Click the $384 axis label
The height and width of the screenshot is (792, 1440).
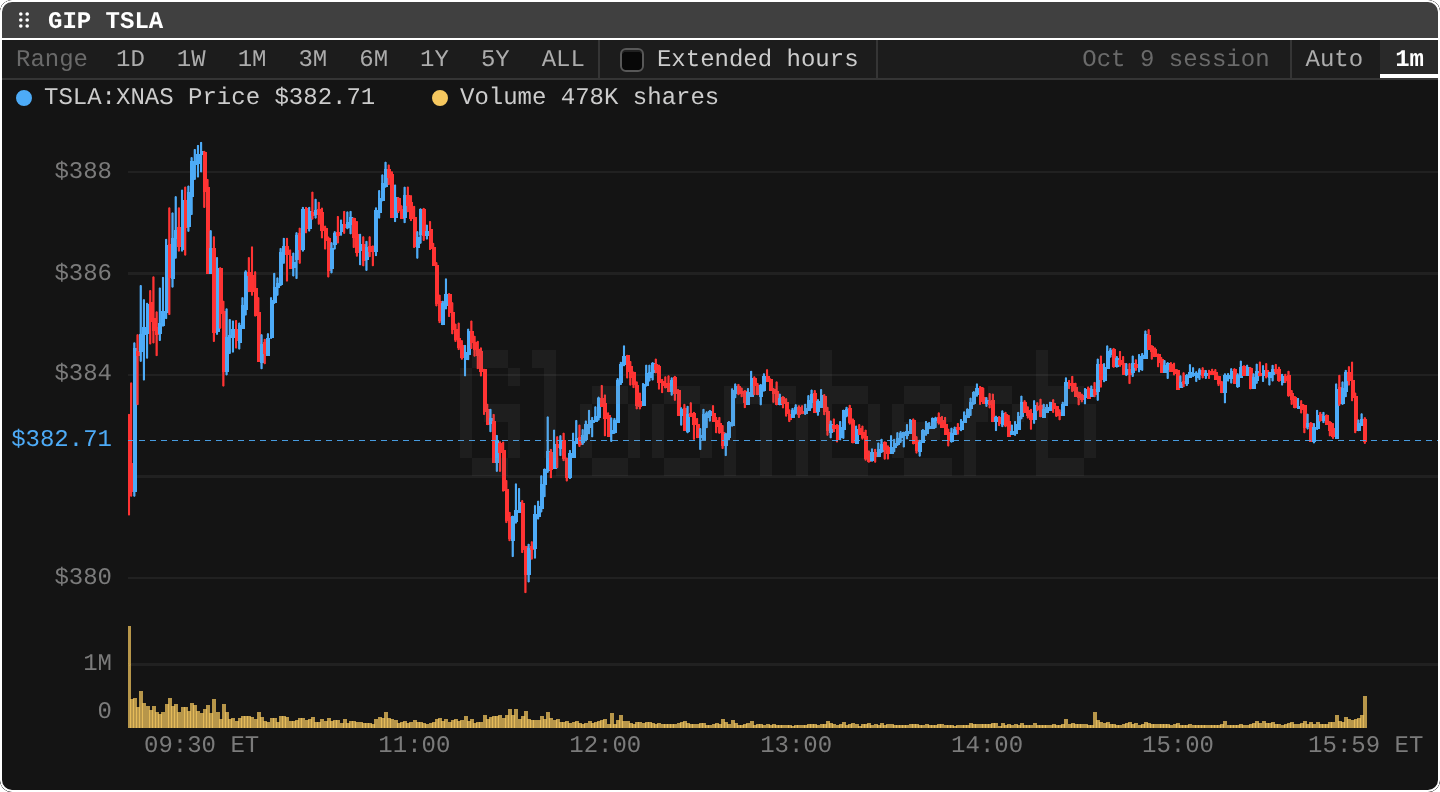83,373
